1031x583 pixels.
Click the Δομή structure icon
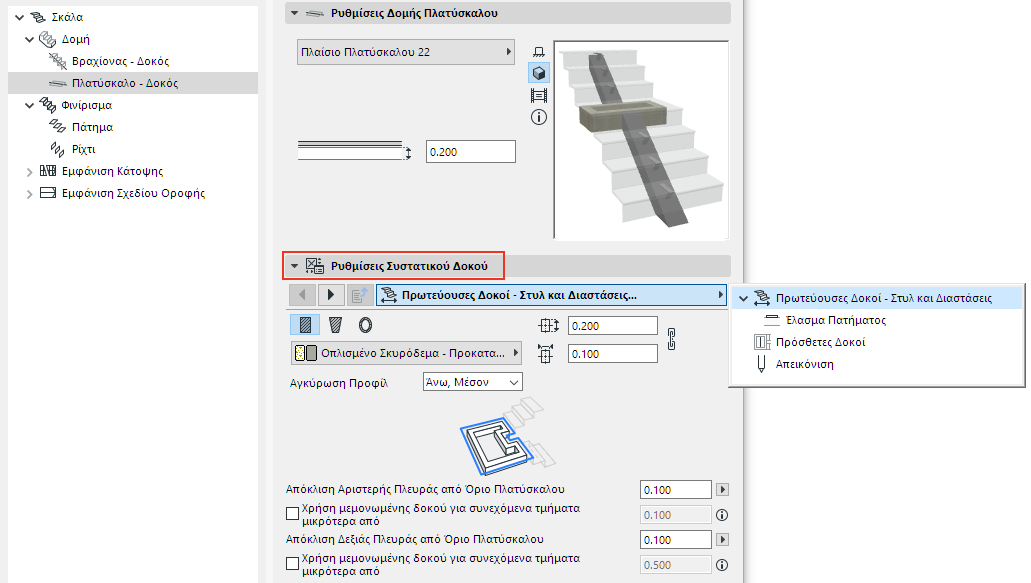[x=47, y=39]
